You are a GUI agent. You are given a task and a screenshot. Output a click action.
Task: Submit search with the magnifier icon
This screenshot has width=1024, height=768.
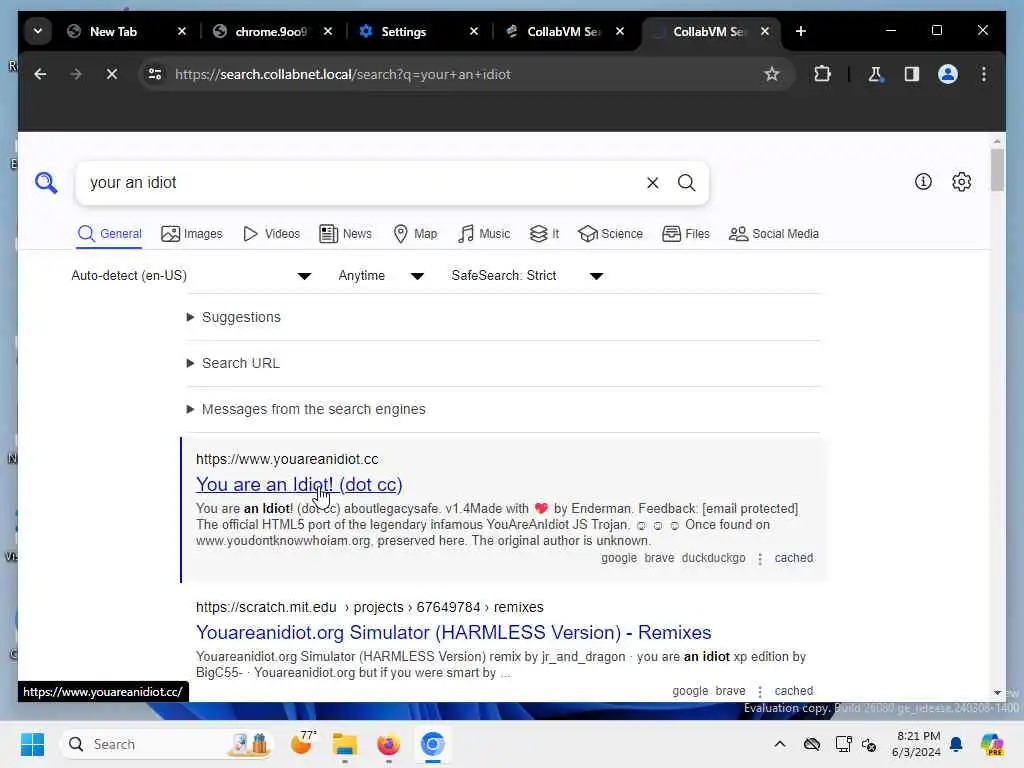tap(686, 183)
